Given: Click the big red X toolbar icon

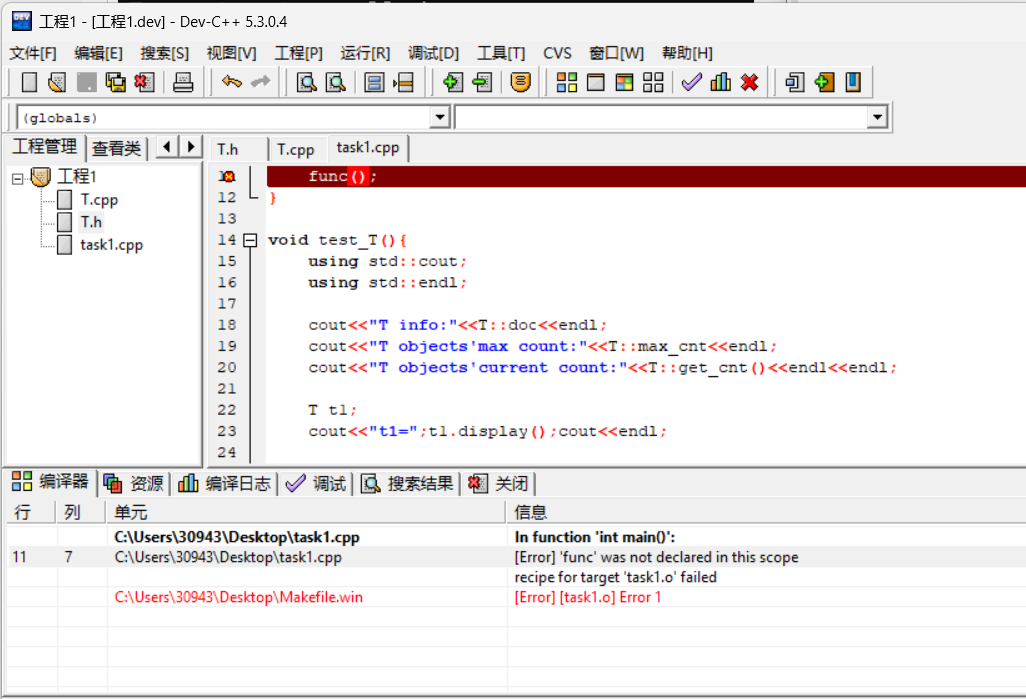Looking at the screenshot, I should point(749,82).
